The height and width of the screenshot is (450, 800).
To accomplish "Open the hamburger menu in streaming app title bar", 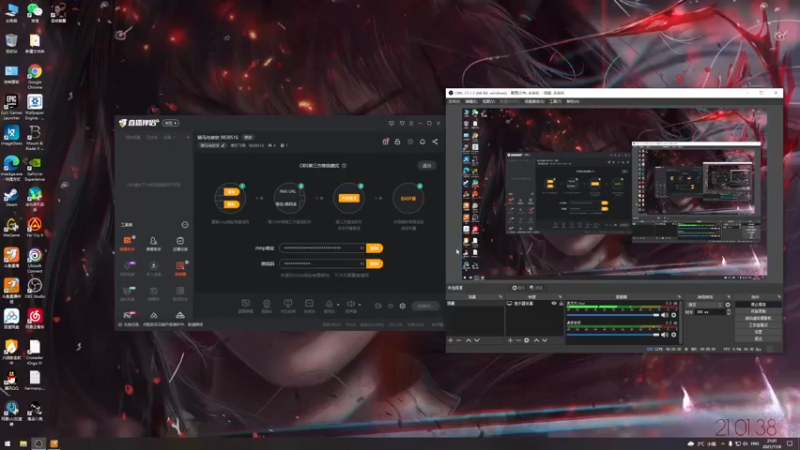I will point(411,123).
